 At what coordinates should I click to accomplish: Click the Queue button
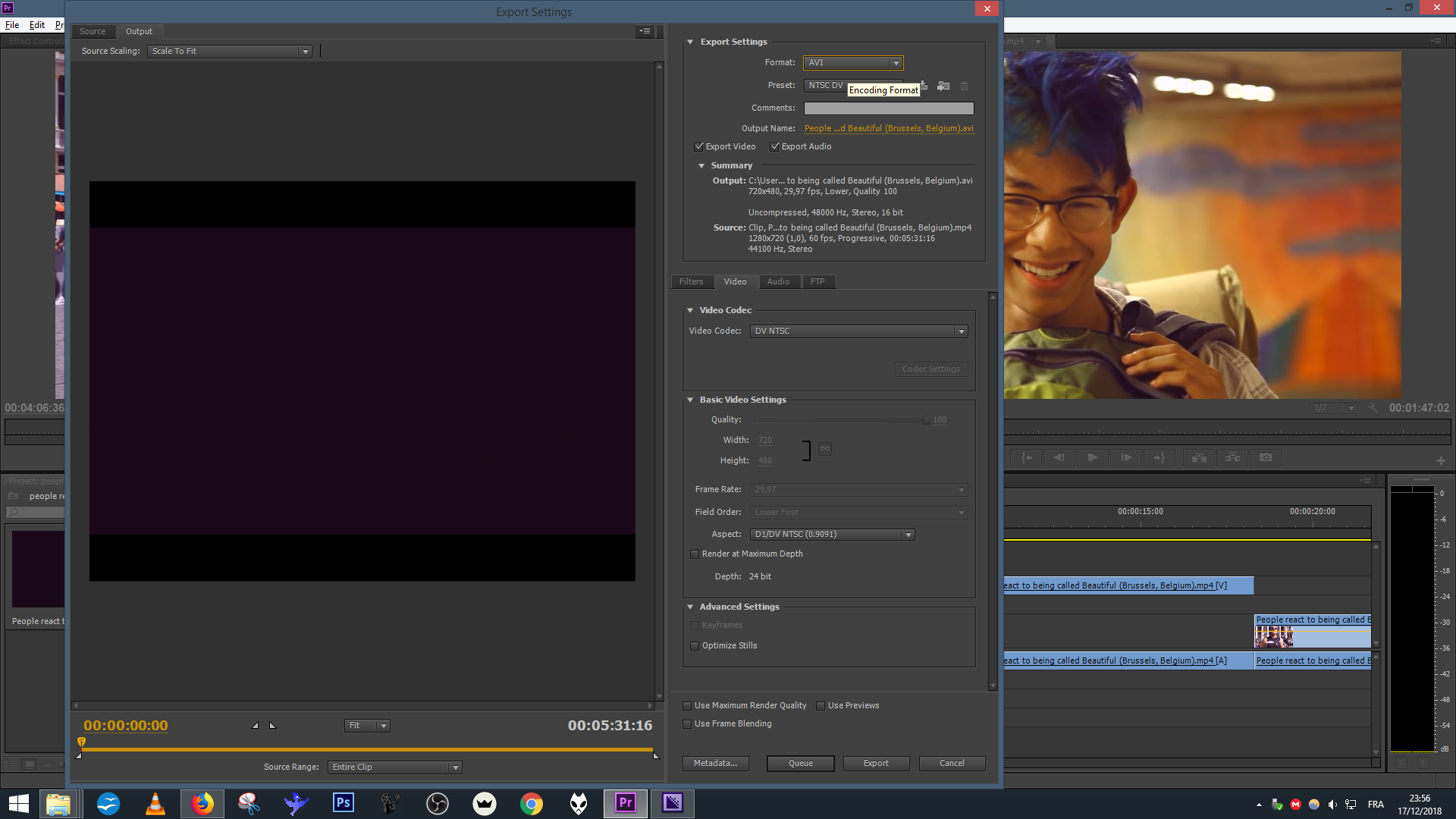800,764
